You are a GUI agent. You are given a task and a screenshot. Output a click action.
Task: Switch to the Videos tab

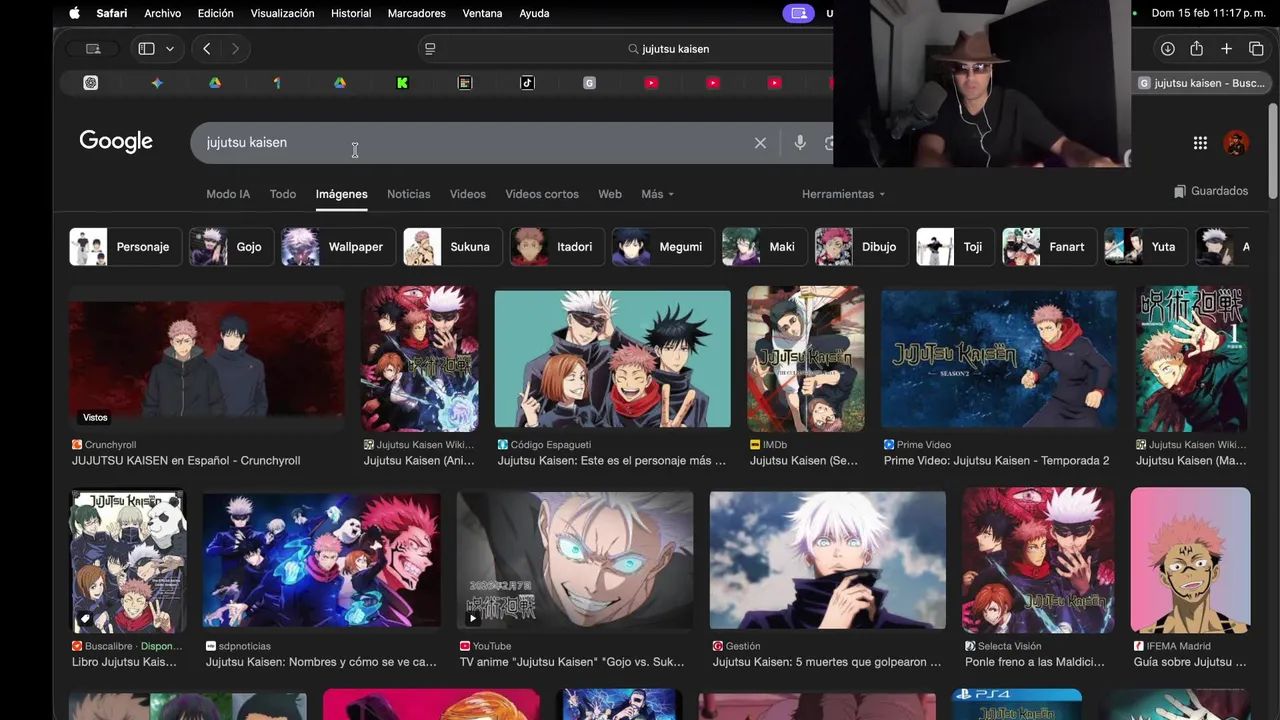point(467,194)
